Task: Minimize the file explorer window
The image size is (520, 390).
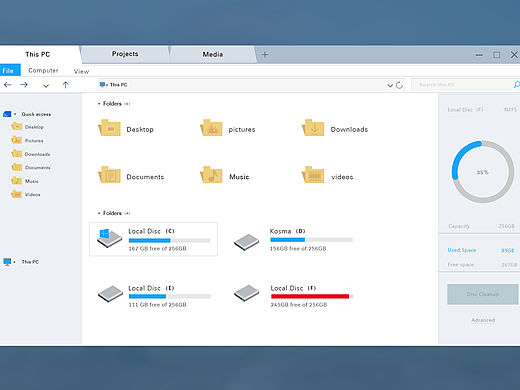Action: (479, 55)
